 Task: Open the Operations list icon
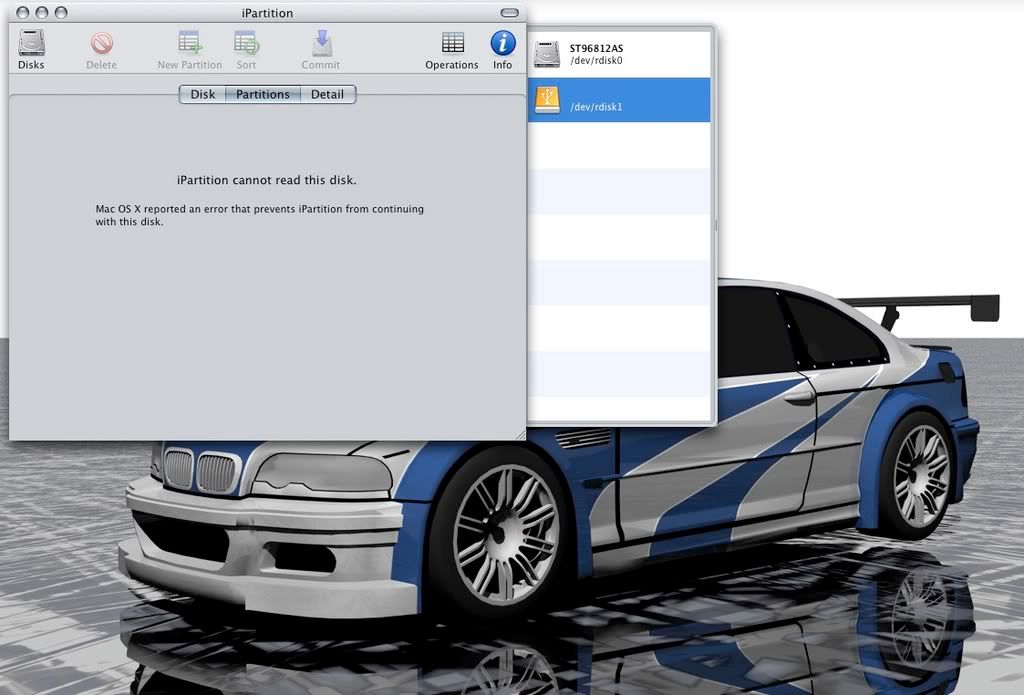point(452,44)
